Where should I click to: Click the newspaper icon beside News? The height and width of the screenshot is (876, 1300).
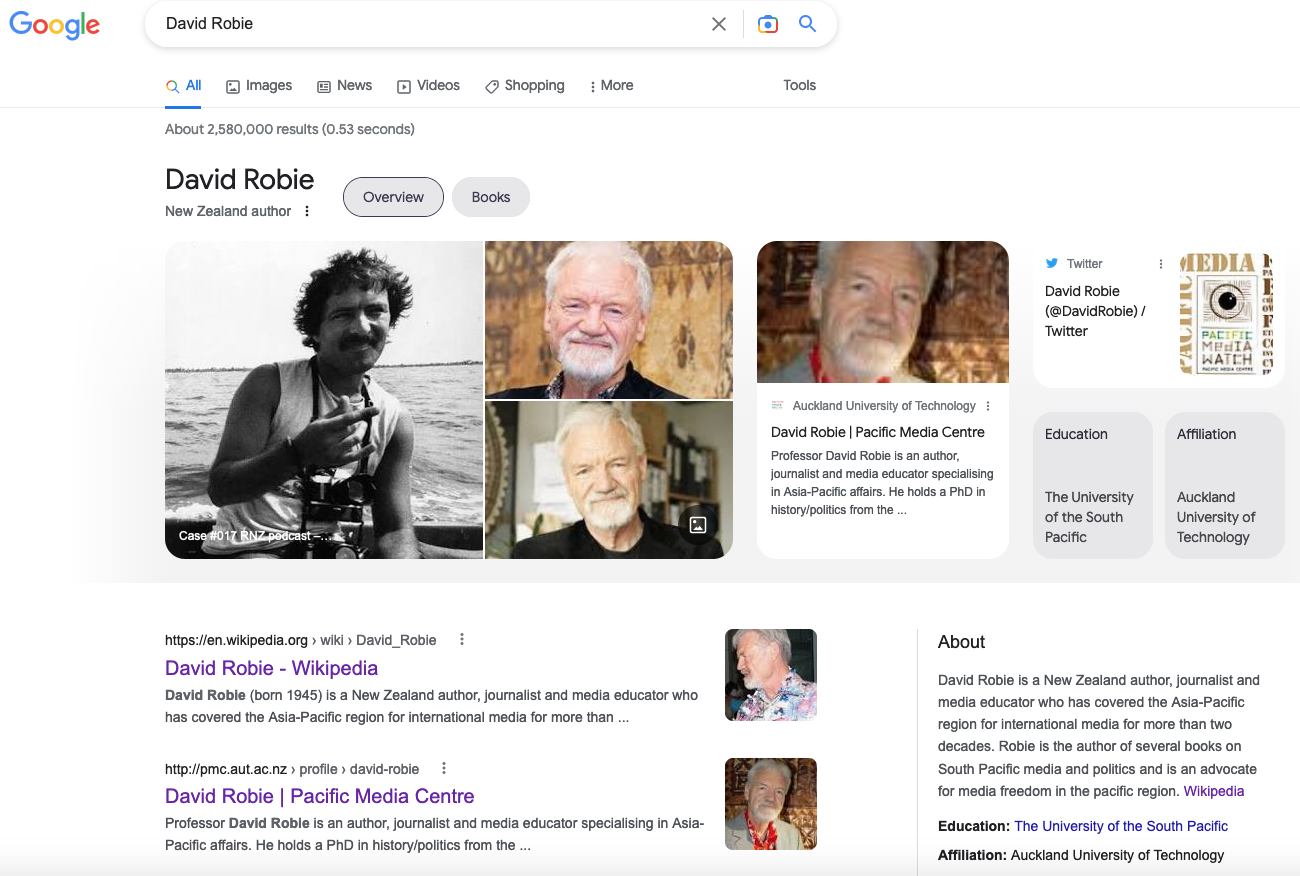[322, 85]
